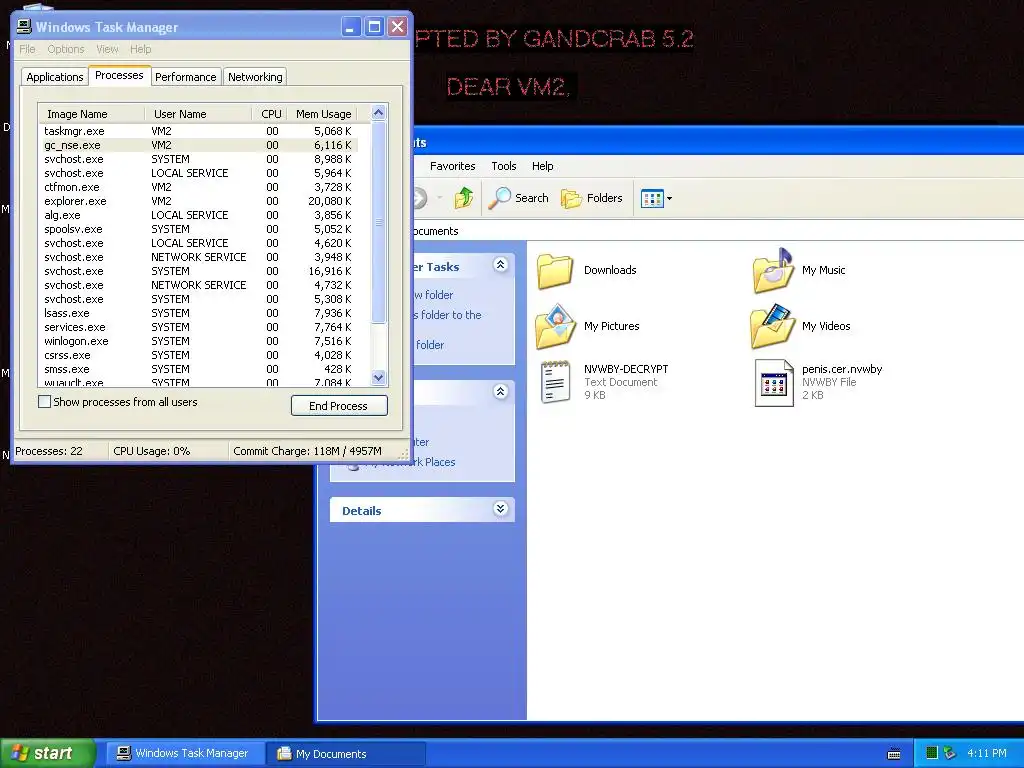Click the network tray icon beside the clock
This screenshot has width=1024, height=768.
[x=950, y=753]
